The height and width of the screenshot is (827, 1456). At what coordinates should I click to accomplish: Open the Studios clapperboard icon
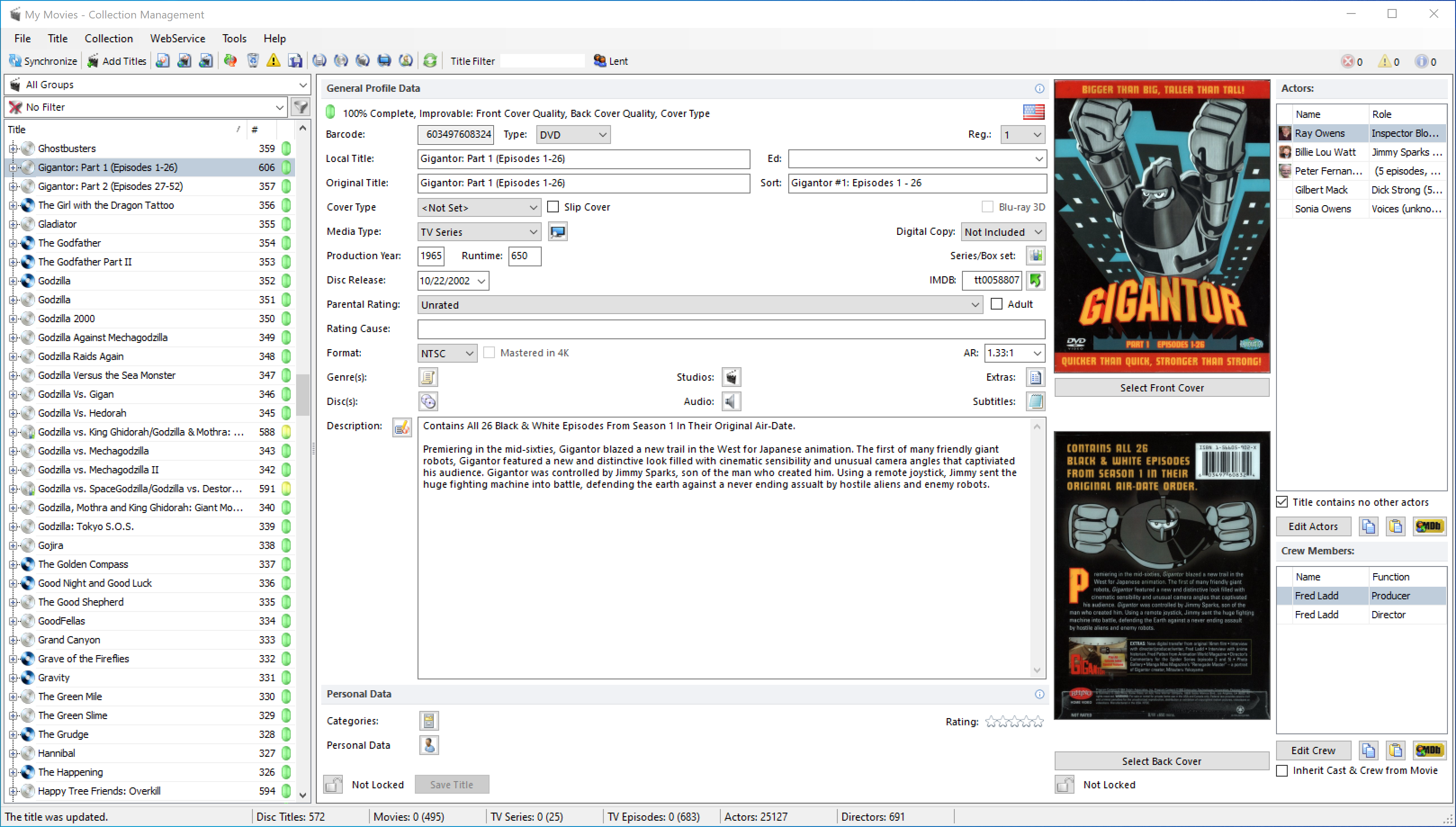pos(732,377)
